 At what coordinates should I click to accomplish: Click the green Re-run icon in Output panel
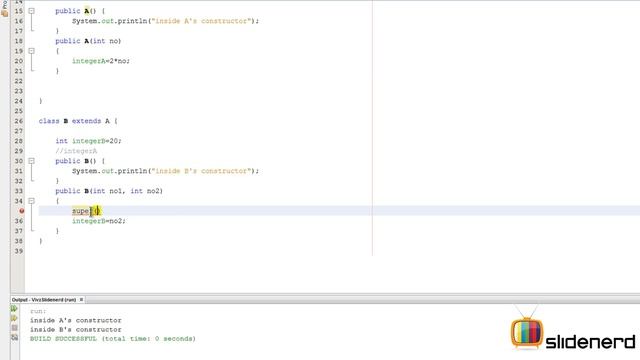tap(14, 309)
